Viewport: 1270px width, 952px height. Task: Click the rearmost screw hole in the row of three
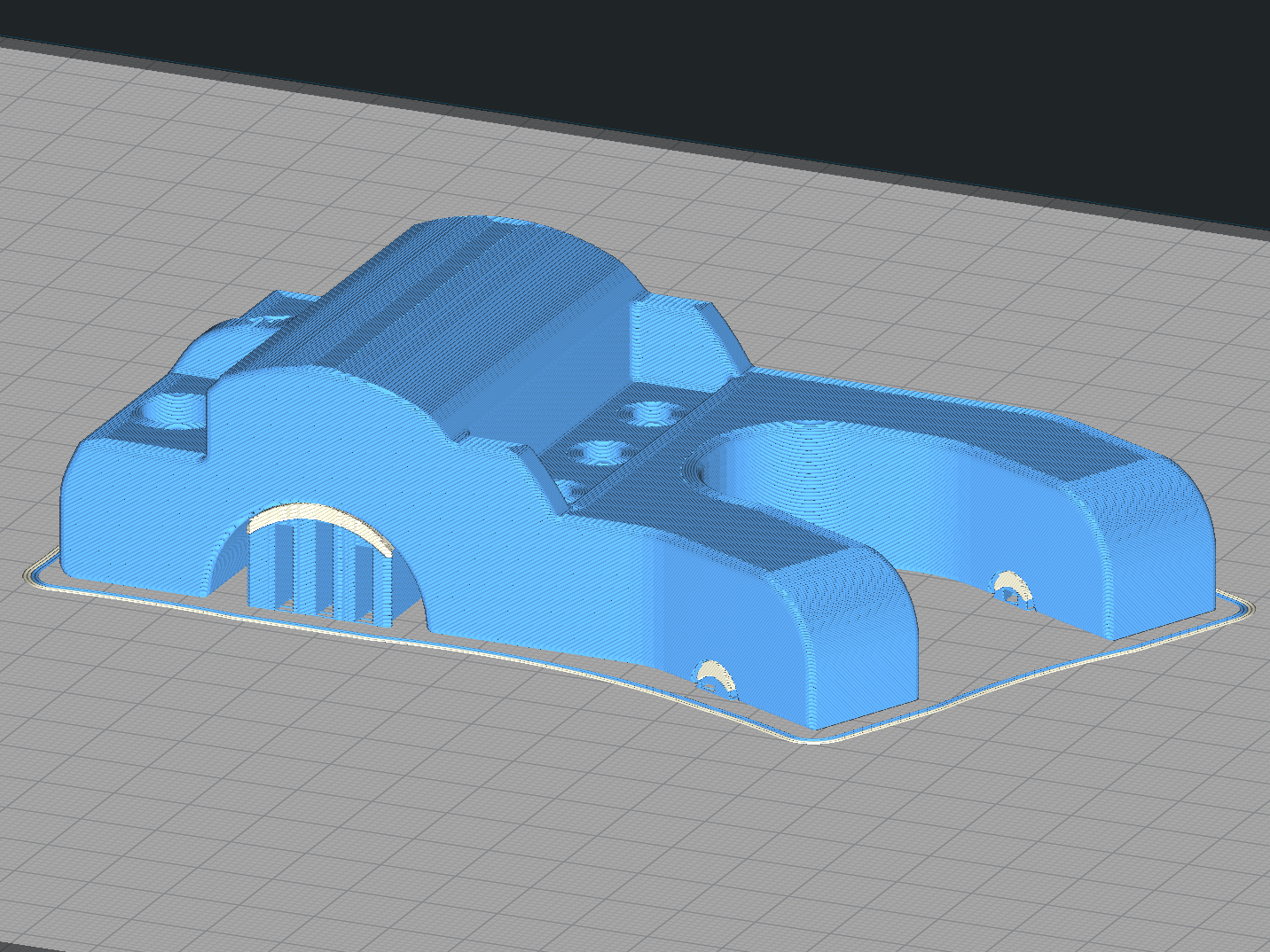coord(653,413)
